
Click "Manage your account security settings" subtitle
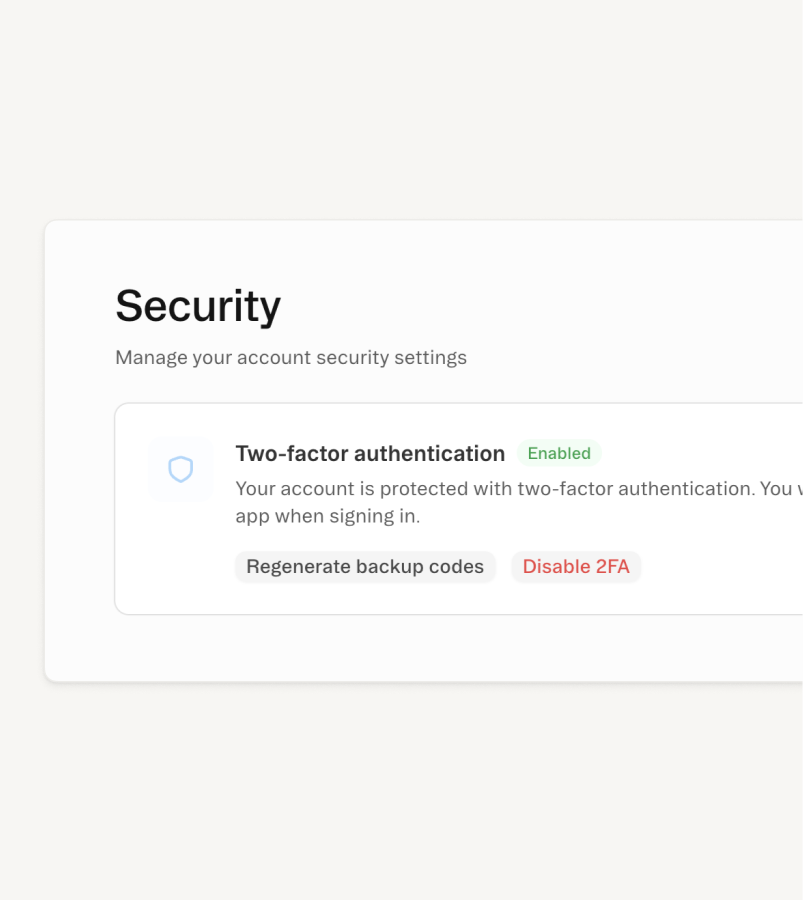(x=291, y=357)
